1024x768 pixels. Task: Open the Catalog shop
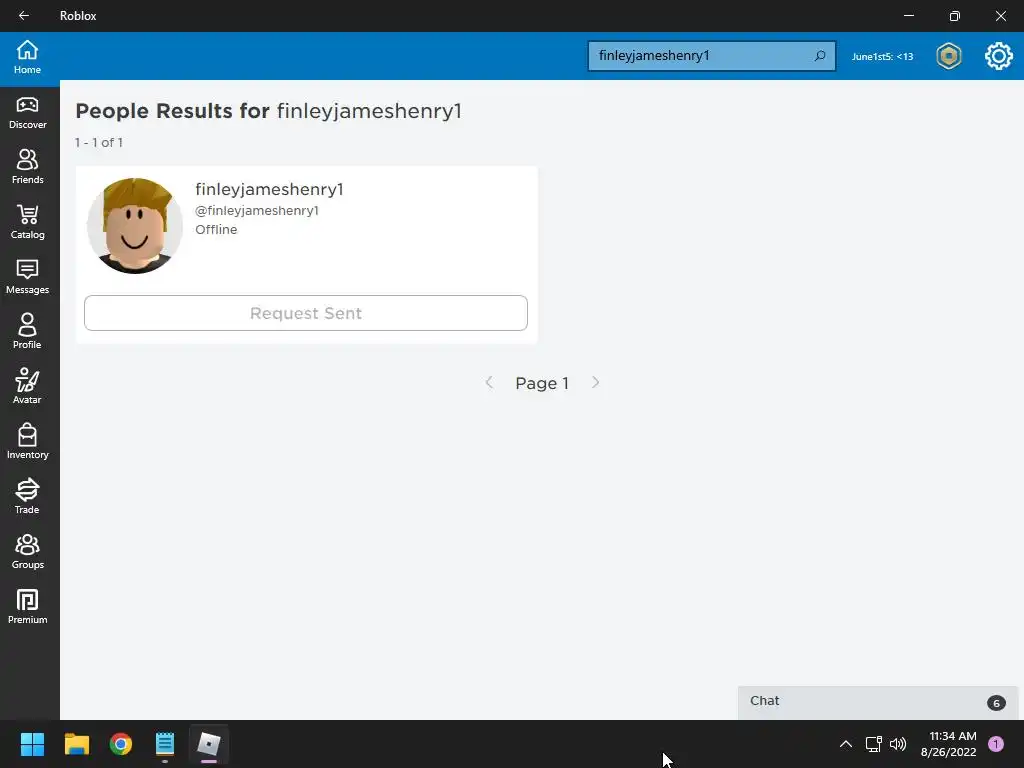[x=27, y=223]
